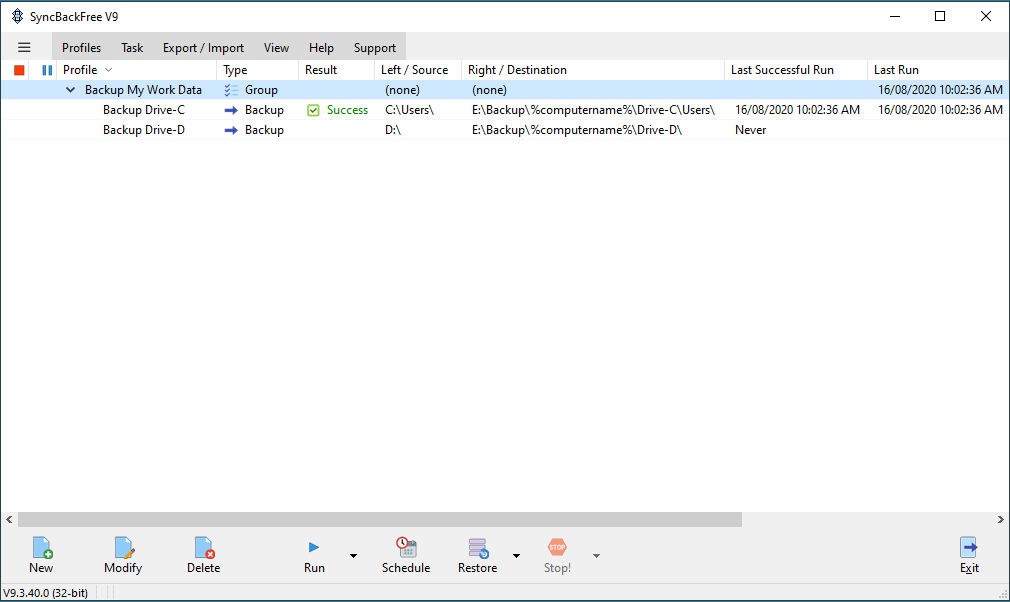Click the Exit icon
Screen dimensions: 1010x602
[969, 548]
